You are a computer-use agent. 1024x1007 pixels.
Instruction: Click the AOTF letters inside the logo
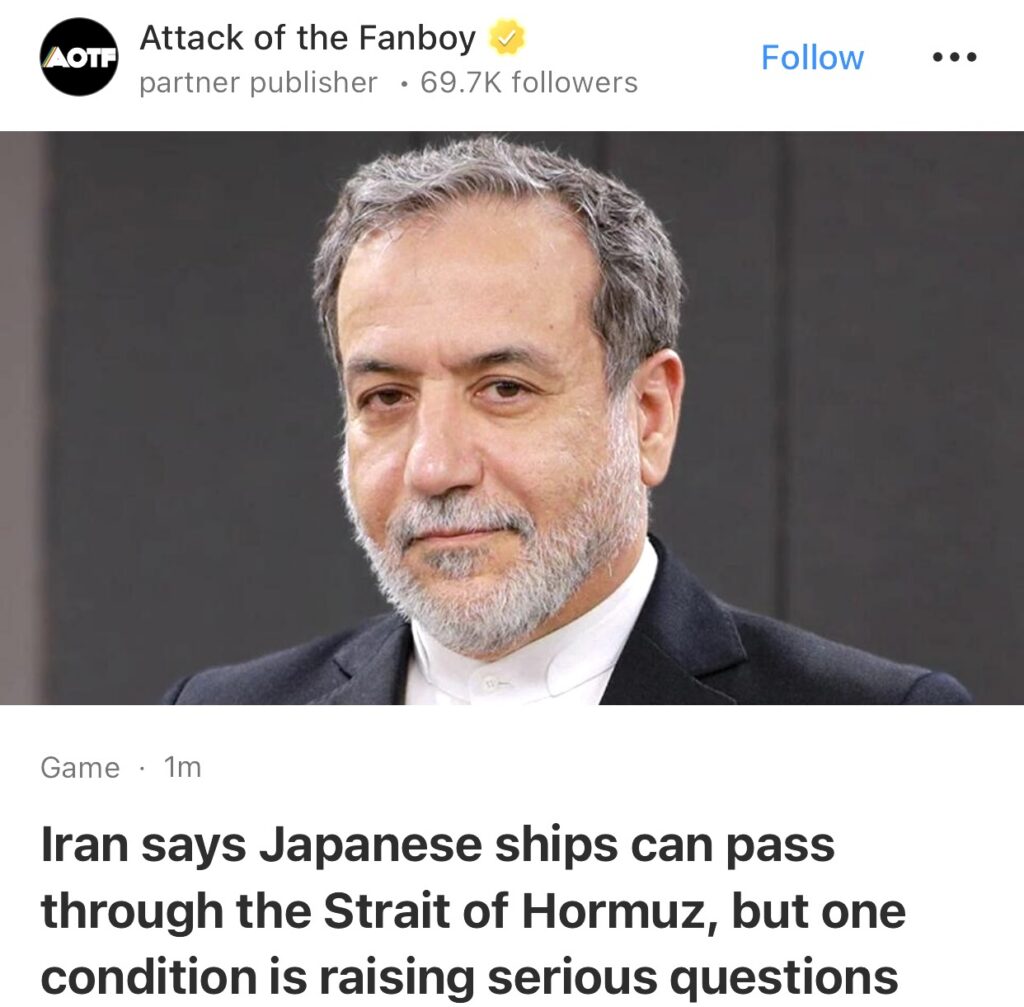point(79,58)
